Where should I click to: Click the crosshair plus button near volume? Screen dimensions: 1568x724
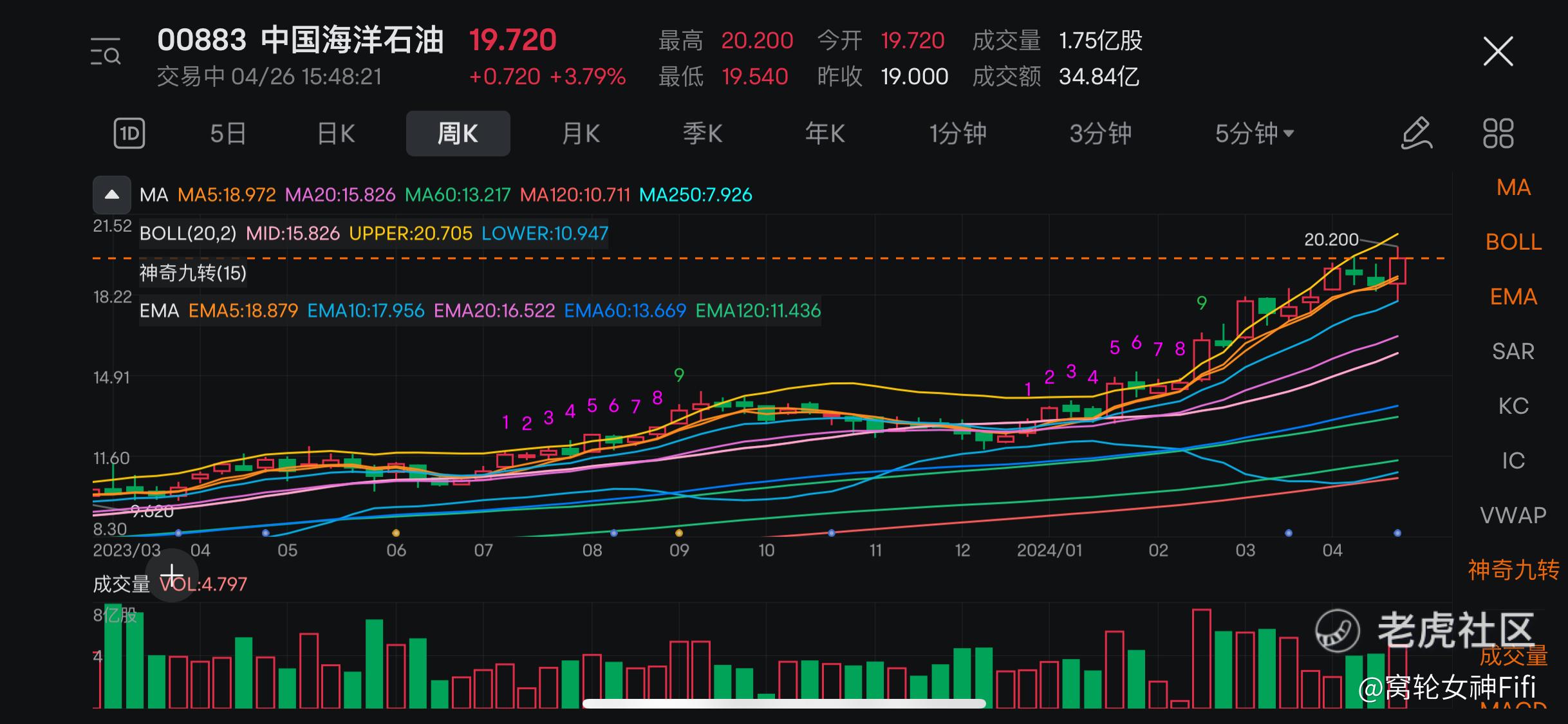172,575
